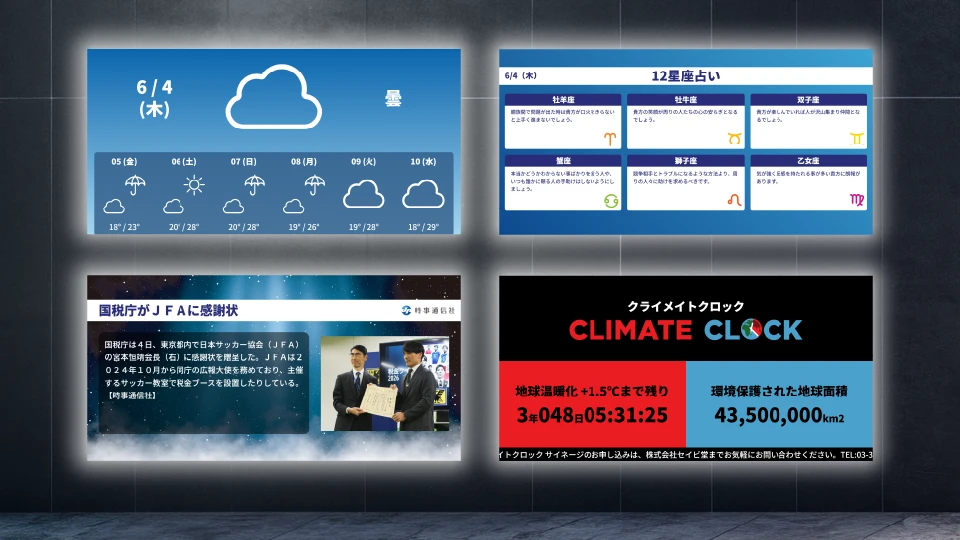Click the Gemini symbol in the 双子座 card

(x=857, y=138)
